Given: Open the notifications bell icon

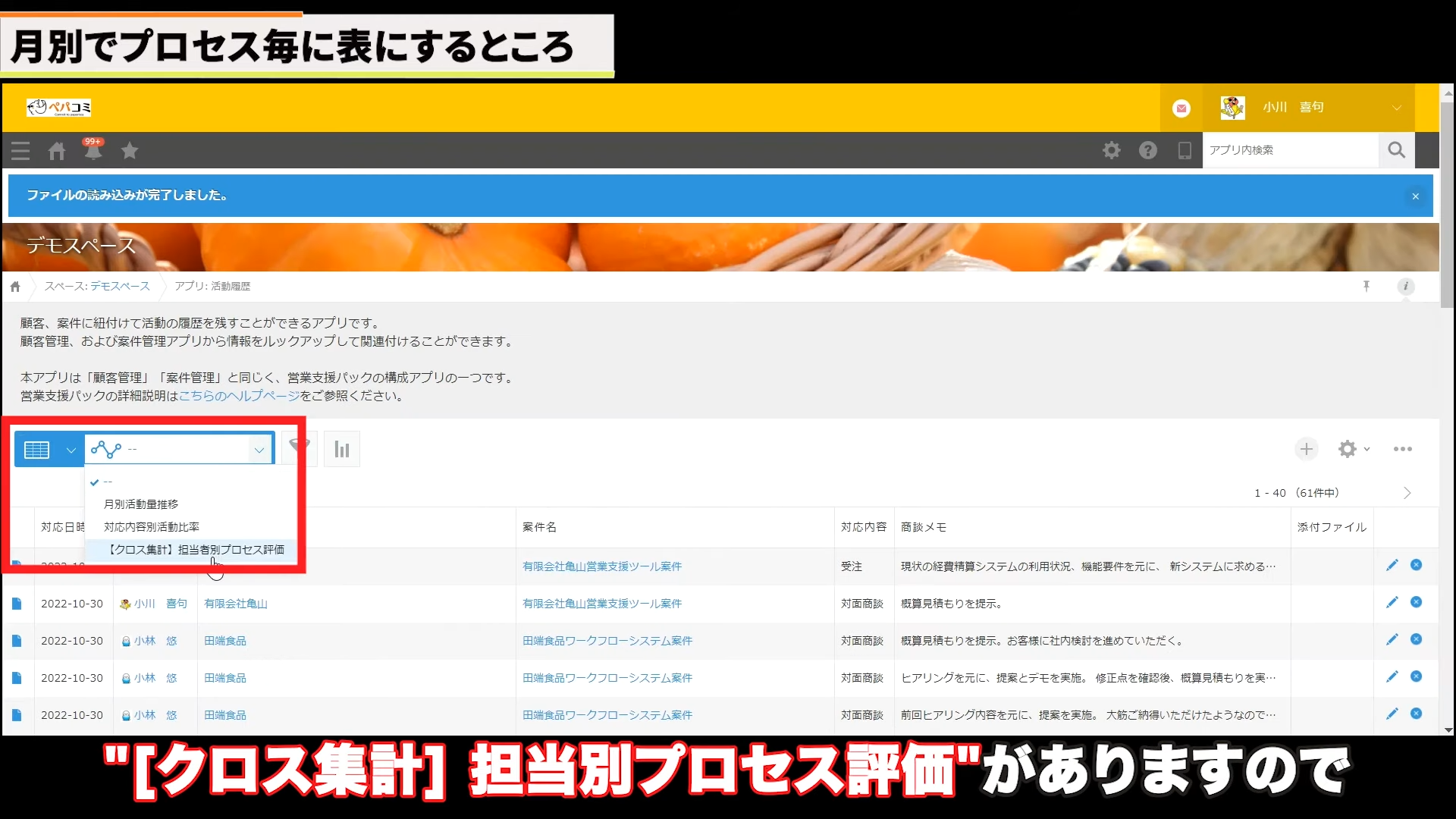Looking at the screenshot, I should pyautogui.click(x=93, y=151).
